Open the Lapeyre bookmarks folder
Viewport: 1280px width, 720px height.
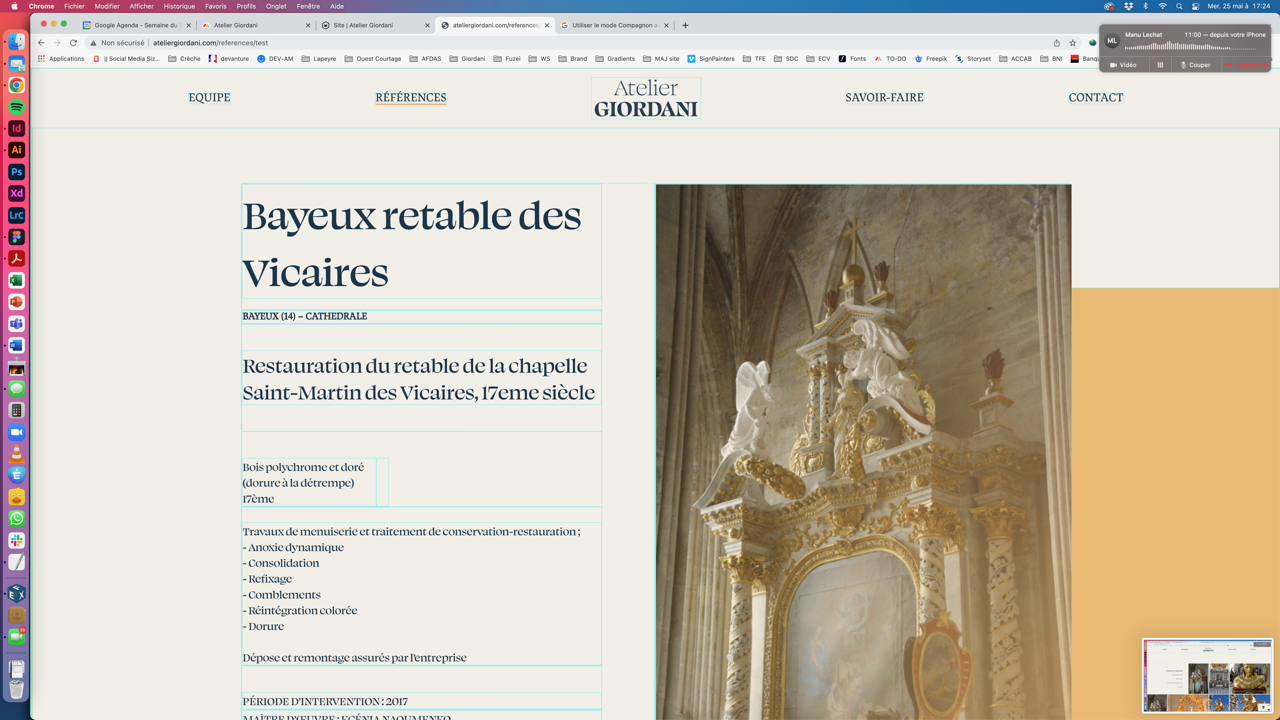coord(319,59)
